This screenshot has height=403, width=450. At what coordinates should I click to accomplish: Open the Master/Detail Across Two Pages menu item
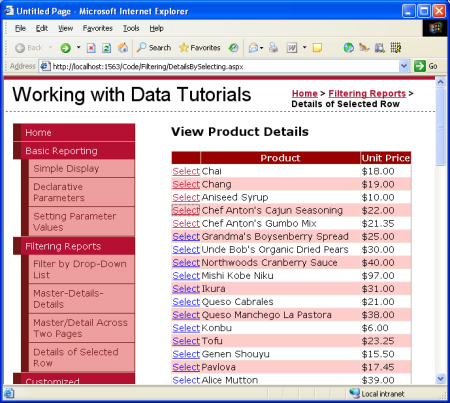[81, 328]
